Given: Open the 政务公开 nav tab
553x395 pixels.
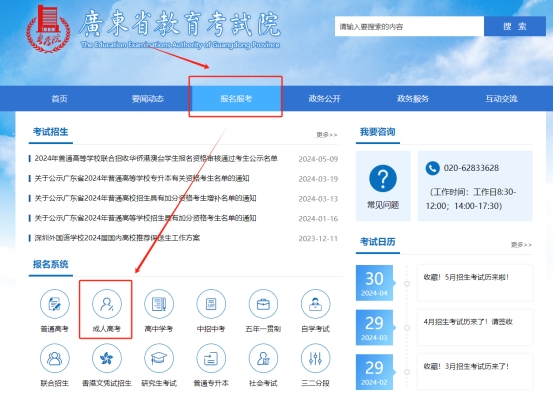Looking at the screenshot, I should 324,98.
